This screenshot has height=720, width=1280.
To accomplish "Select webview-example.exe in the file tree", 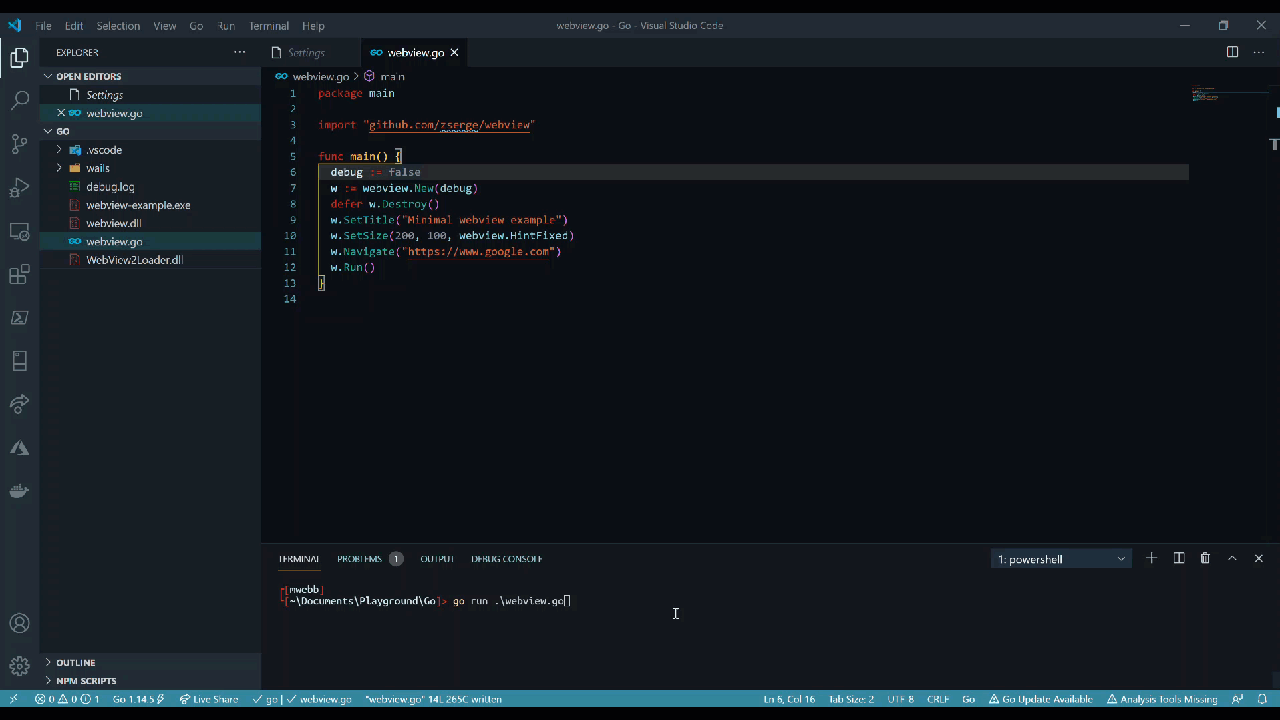I will click(x=150, y=205).
